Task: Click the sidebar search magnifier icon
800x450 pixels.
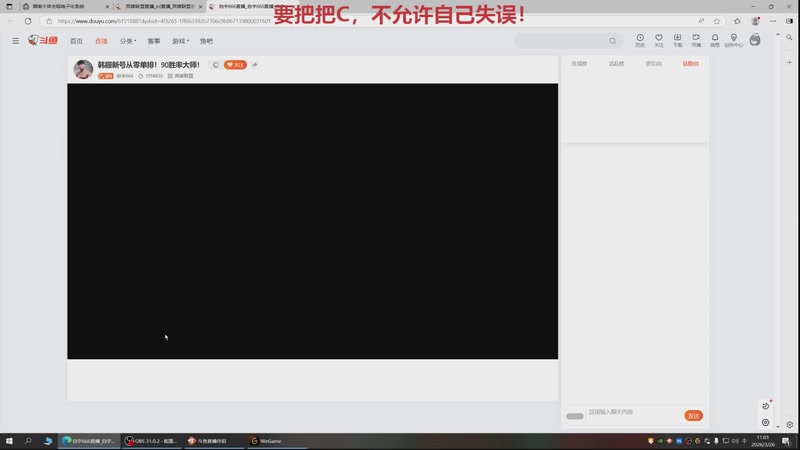Action: pyautogui.click(x=789, y=38)
